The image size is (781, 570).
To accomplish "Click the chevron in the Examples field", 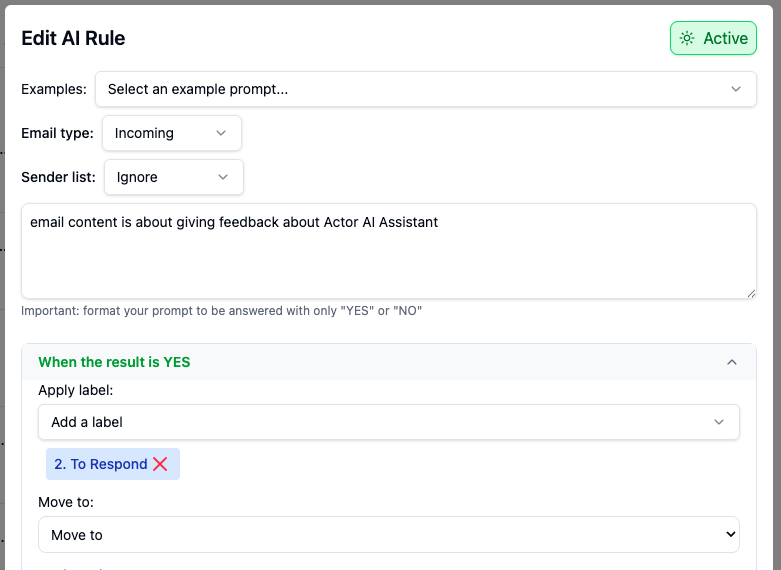I will pos(736,89).
